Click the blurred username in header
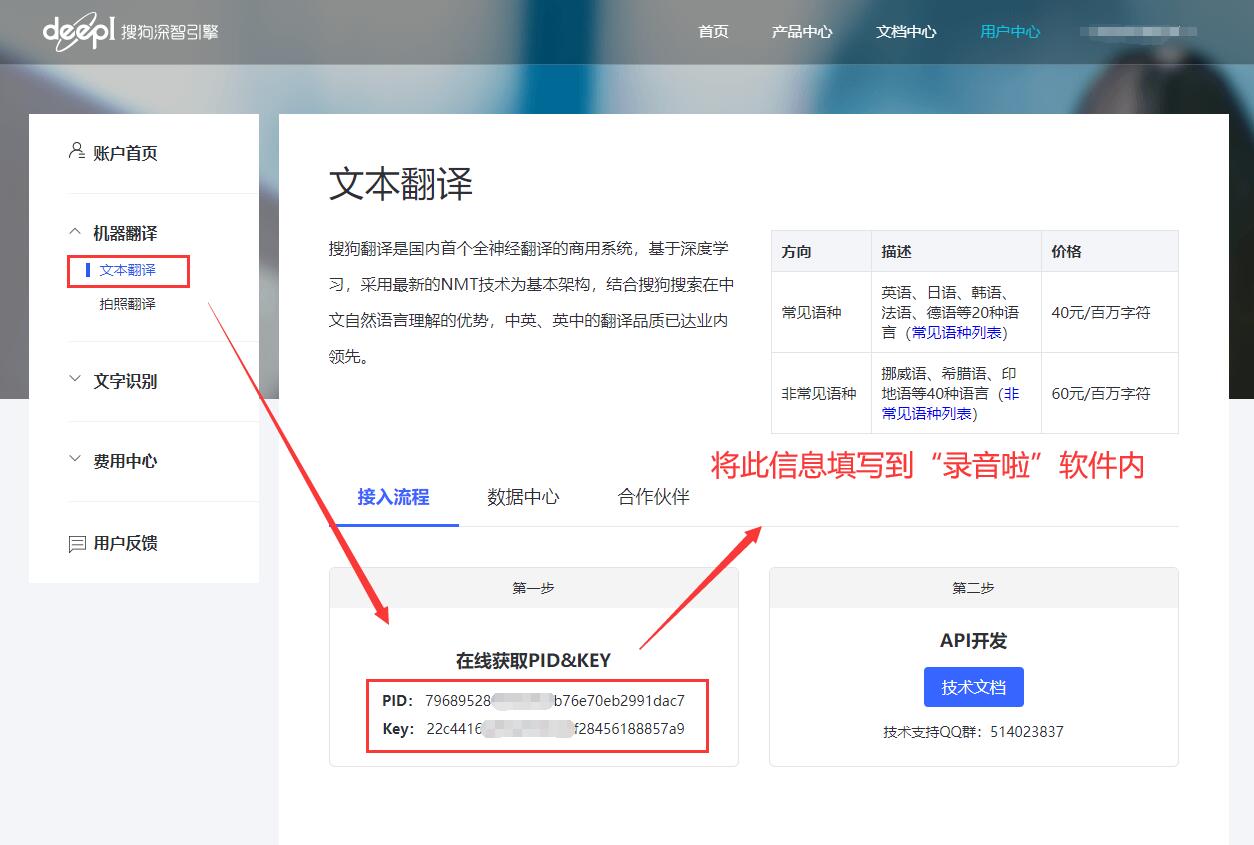The width and height of the screenshot is (1254, 845). pyautogui.click(x=1138, y=32)
